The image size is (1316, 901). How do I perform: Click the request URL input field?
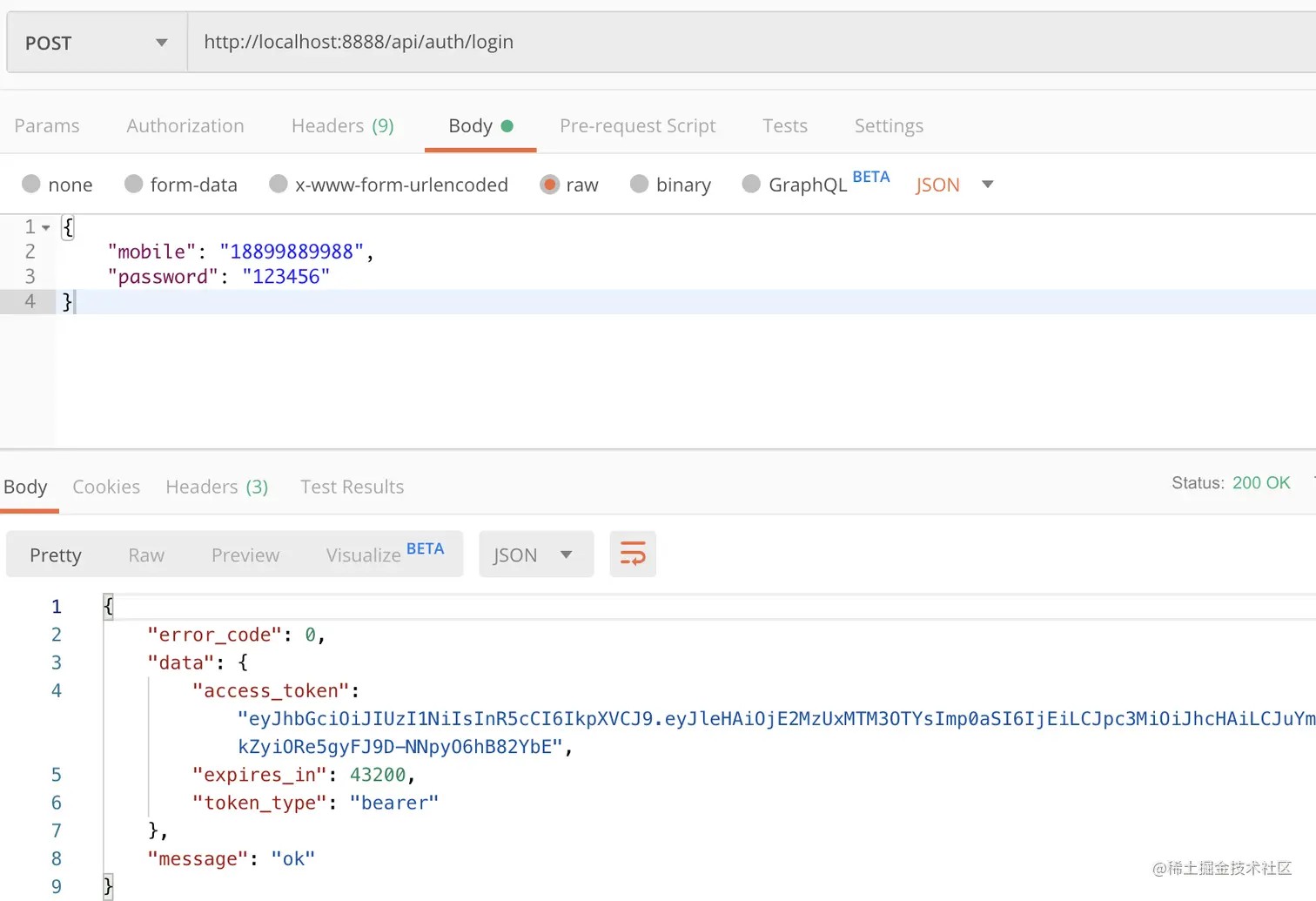[x=751, y=43]
